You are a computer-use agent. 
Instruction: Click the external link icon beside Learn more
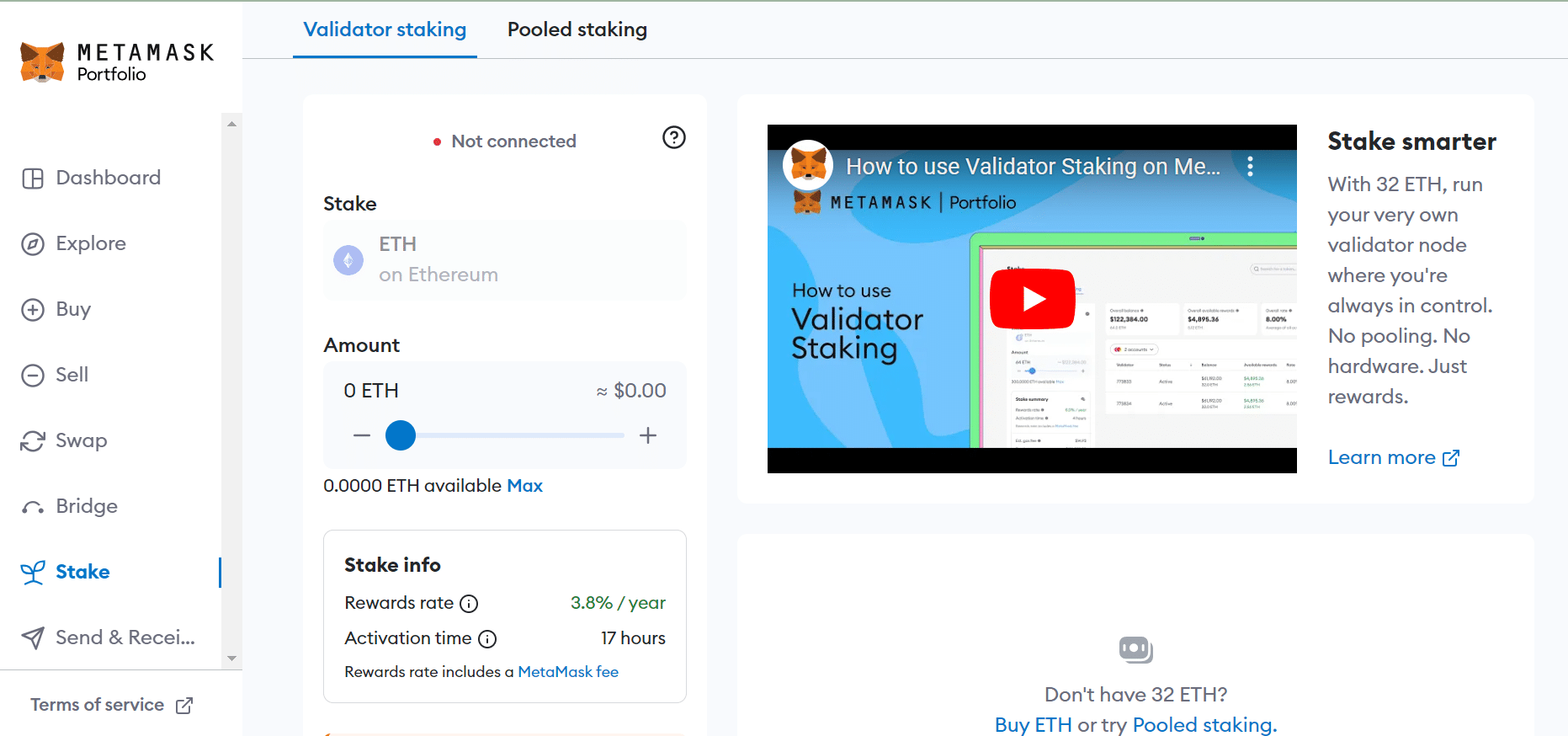coord(1451,458)
